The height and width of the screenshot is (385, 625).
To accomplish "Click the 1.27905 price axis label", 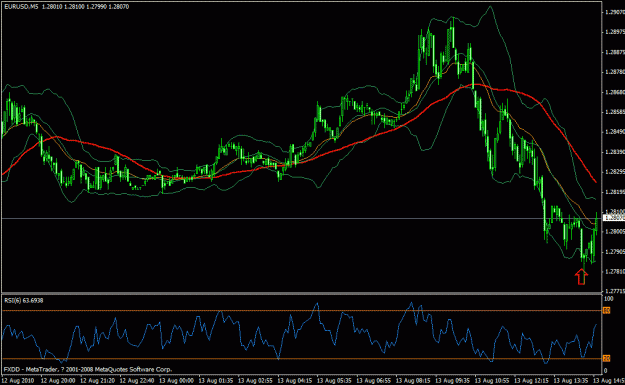I will tap(615, 251).
